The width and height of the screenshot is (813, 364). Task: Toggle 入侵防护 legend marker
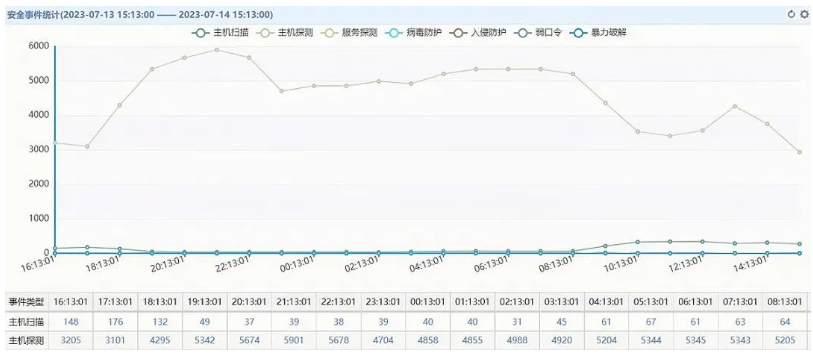coord(478,34)
